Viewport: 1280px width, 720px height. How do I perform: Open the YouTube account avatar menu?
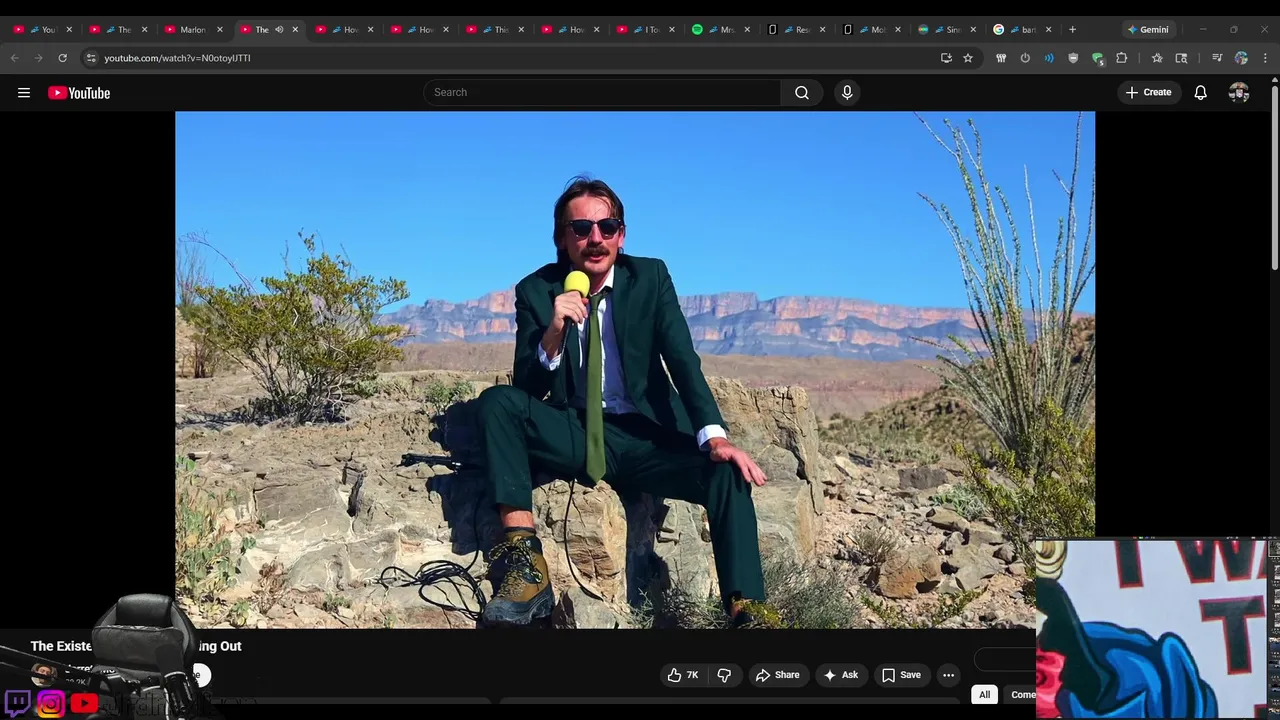click(x=1239, y=92)
